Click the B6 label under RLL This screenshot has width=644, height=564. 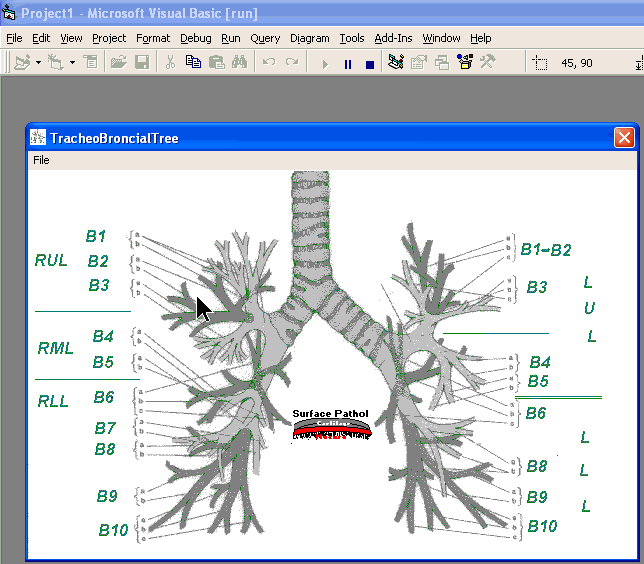104,398
